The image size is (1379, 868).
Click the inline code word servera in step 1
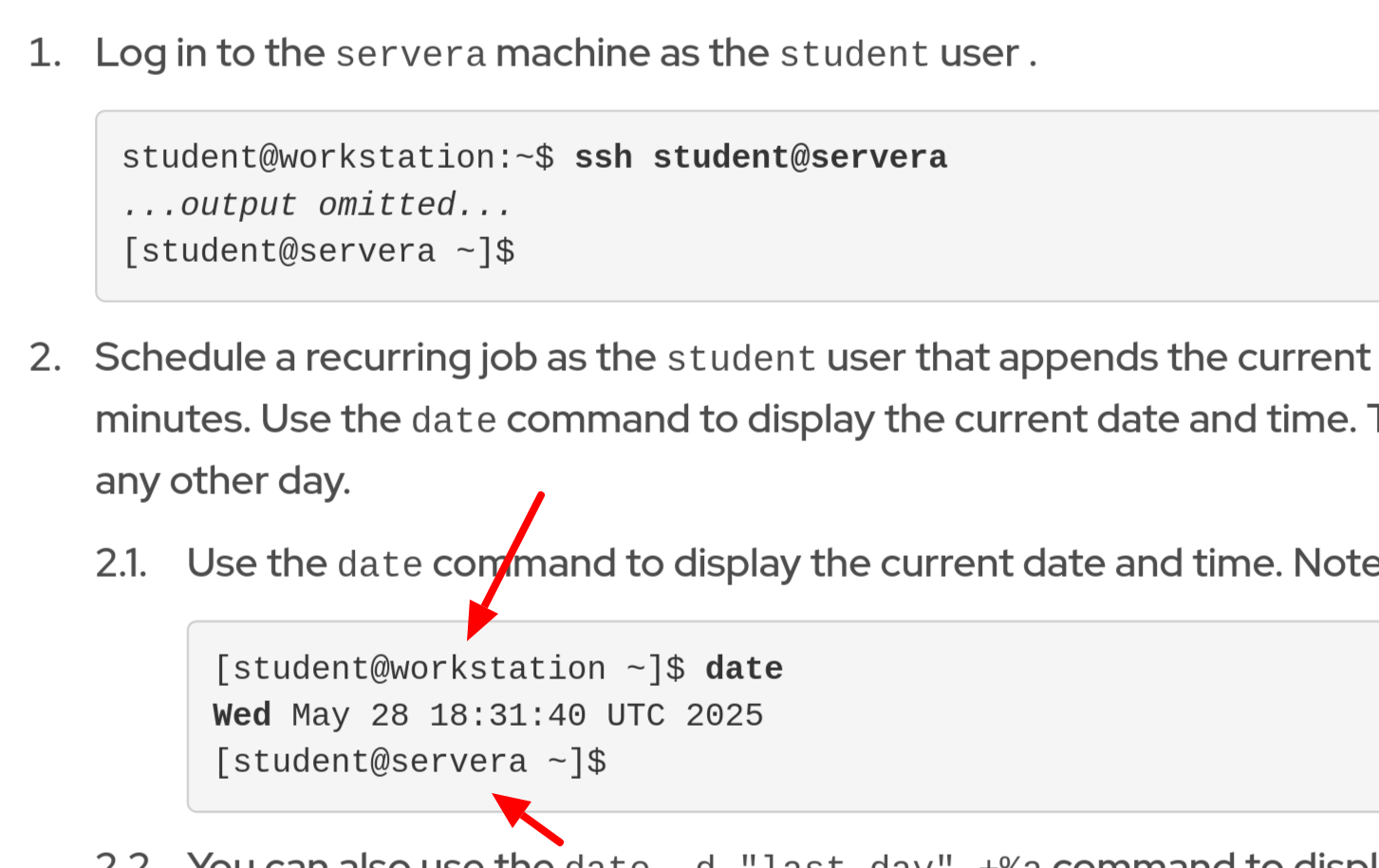(410, 55)
